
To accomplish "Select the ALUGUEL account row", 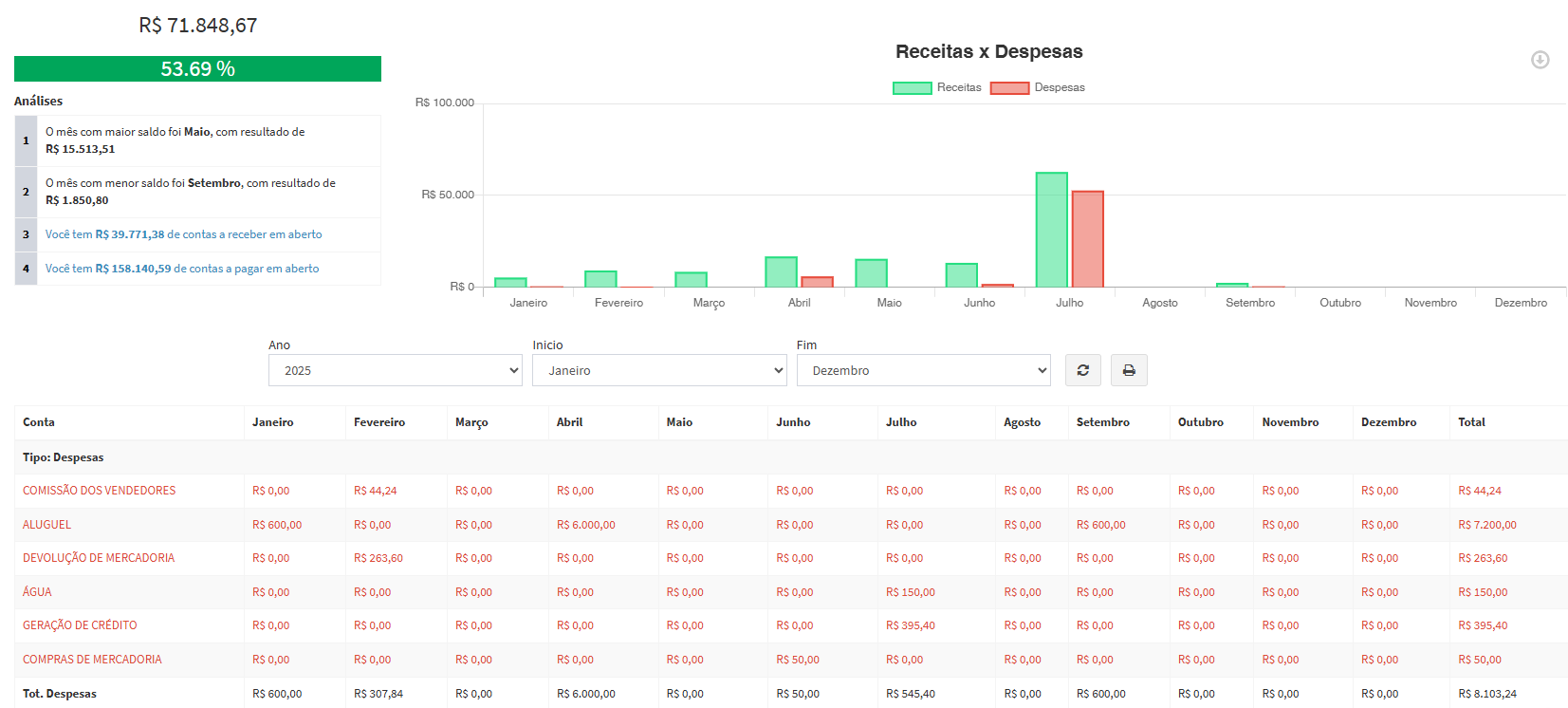I will 47,525.
